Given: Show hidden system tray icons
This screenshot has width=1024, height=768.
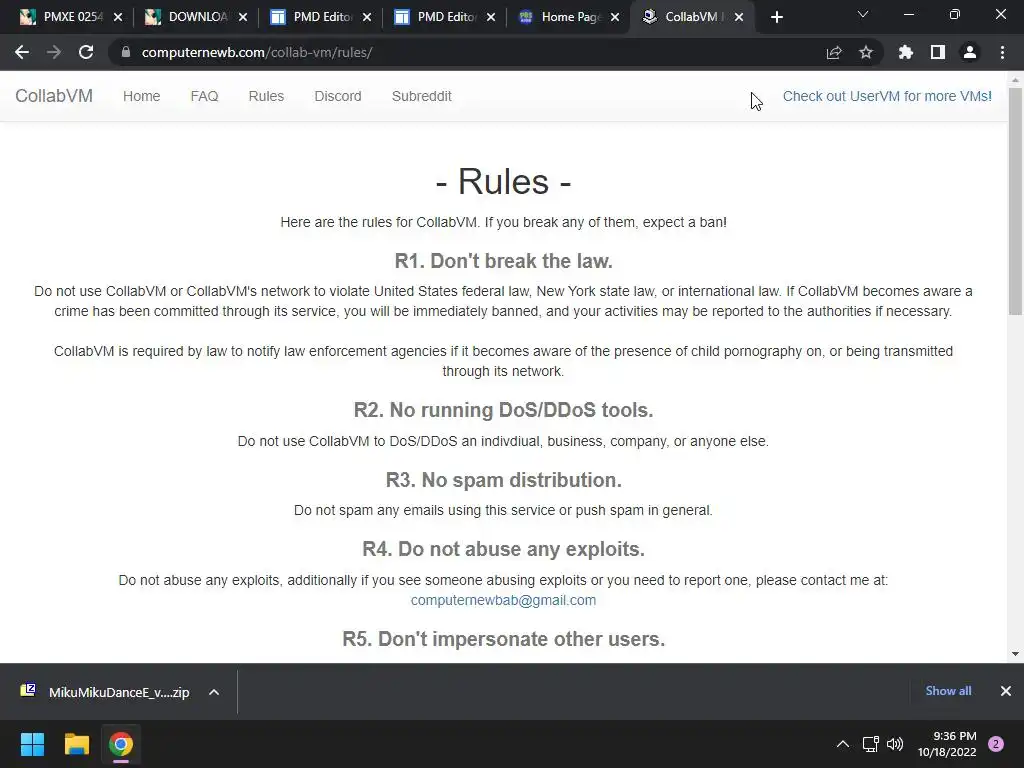Looking at the screenshot, I should 843,744.
